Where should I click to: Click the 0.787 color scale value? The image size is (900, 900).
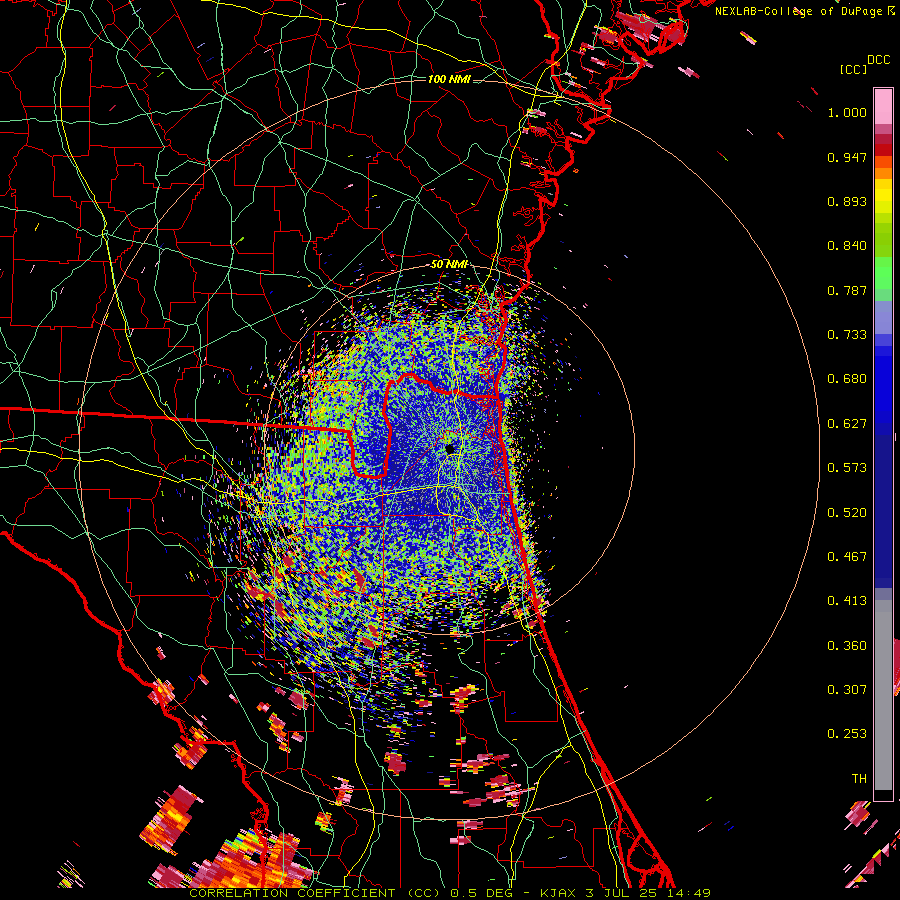[x=847, y=290]
